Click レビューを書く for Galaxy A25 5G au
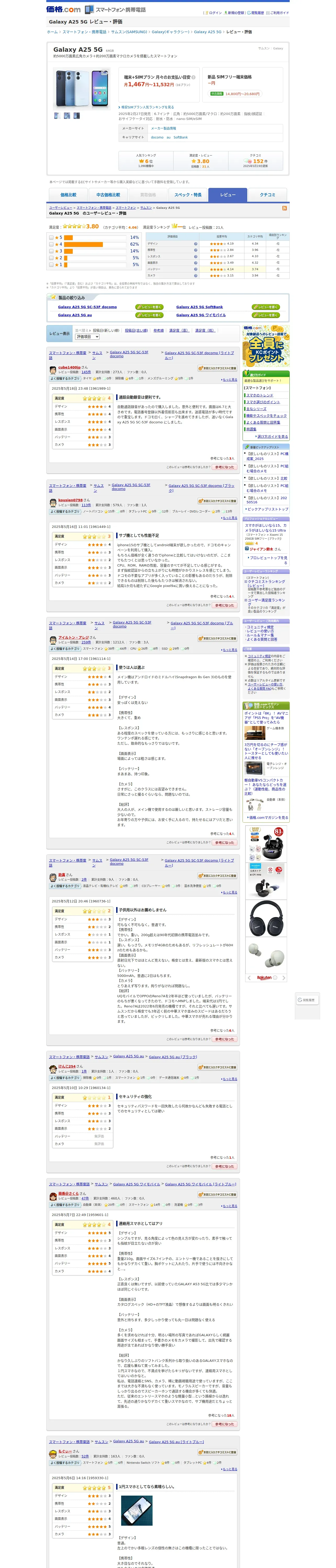 [149, 315]
